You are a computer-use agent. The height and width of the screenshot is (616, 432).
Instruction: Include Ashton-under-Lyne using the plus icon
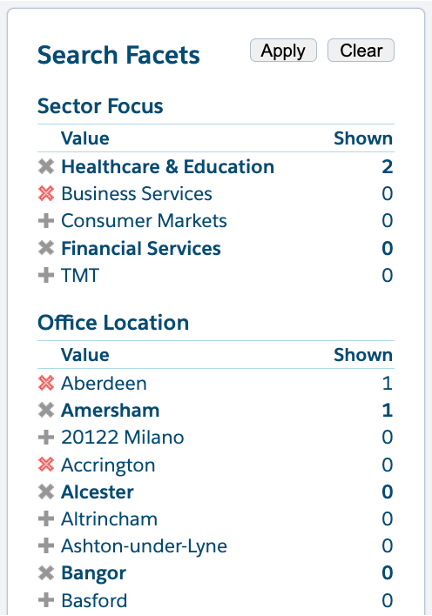(46, 546)
